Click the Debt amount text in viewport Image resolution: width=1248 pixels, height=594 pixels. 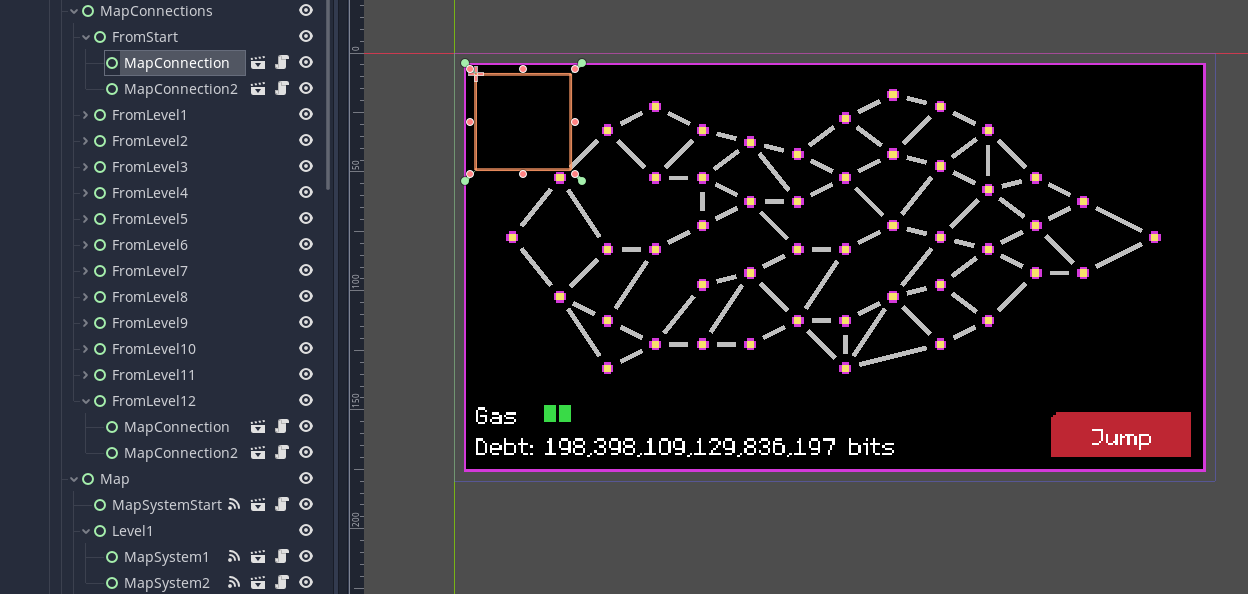tap(685, 447)
